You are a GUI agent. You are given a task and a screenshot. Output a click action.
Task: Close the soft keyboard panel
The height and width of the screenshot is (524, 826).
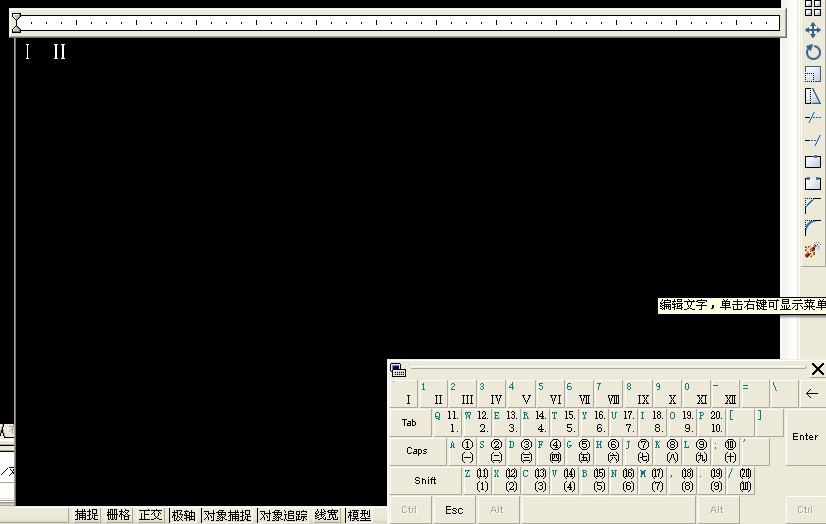tap(818, 369)
